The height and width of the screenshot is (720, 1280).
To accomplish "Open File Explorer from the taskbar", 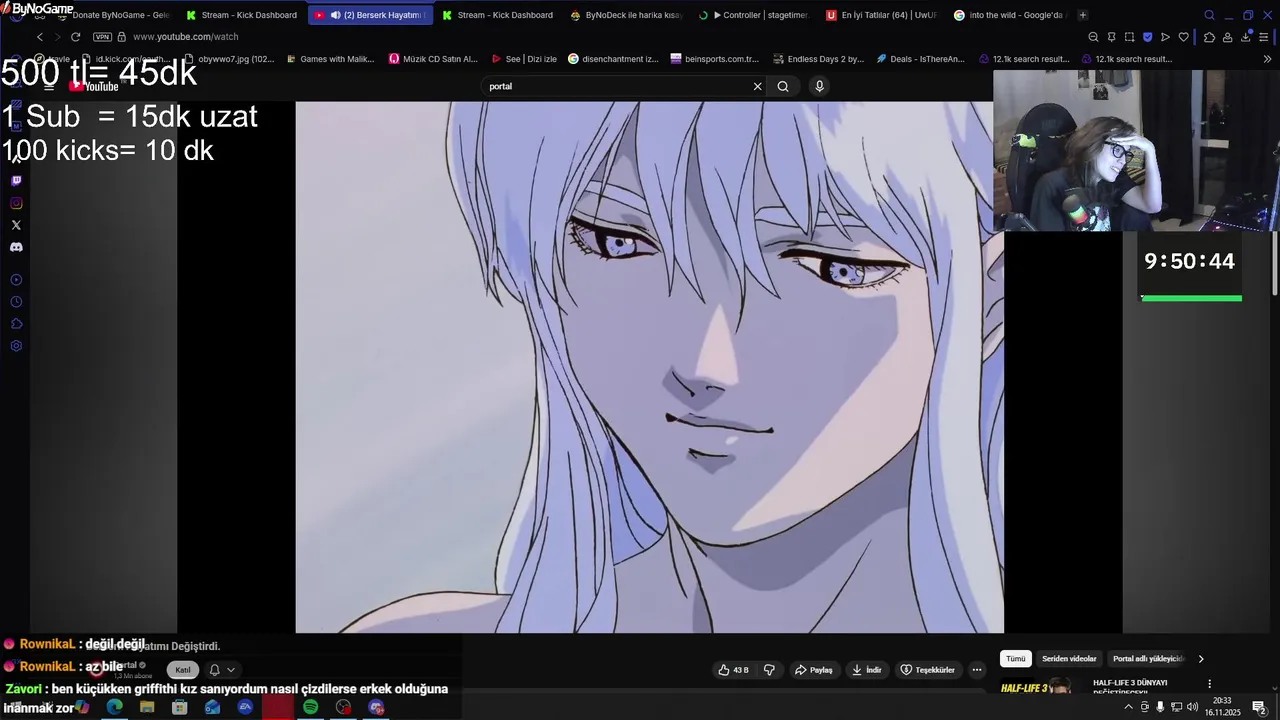I will 147,707.
